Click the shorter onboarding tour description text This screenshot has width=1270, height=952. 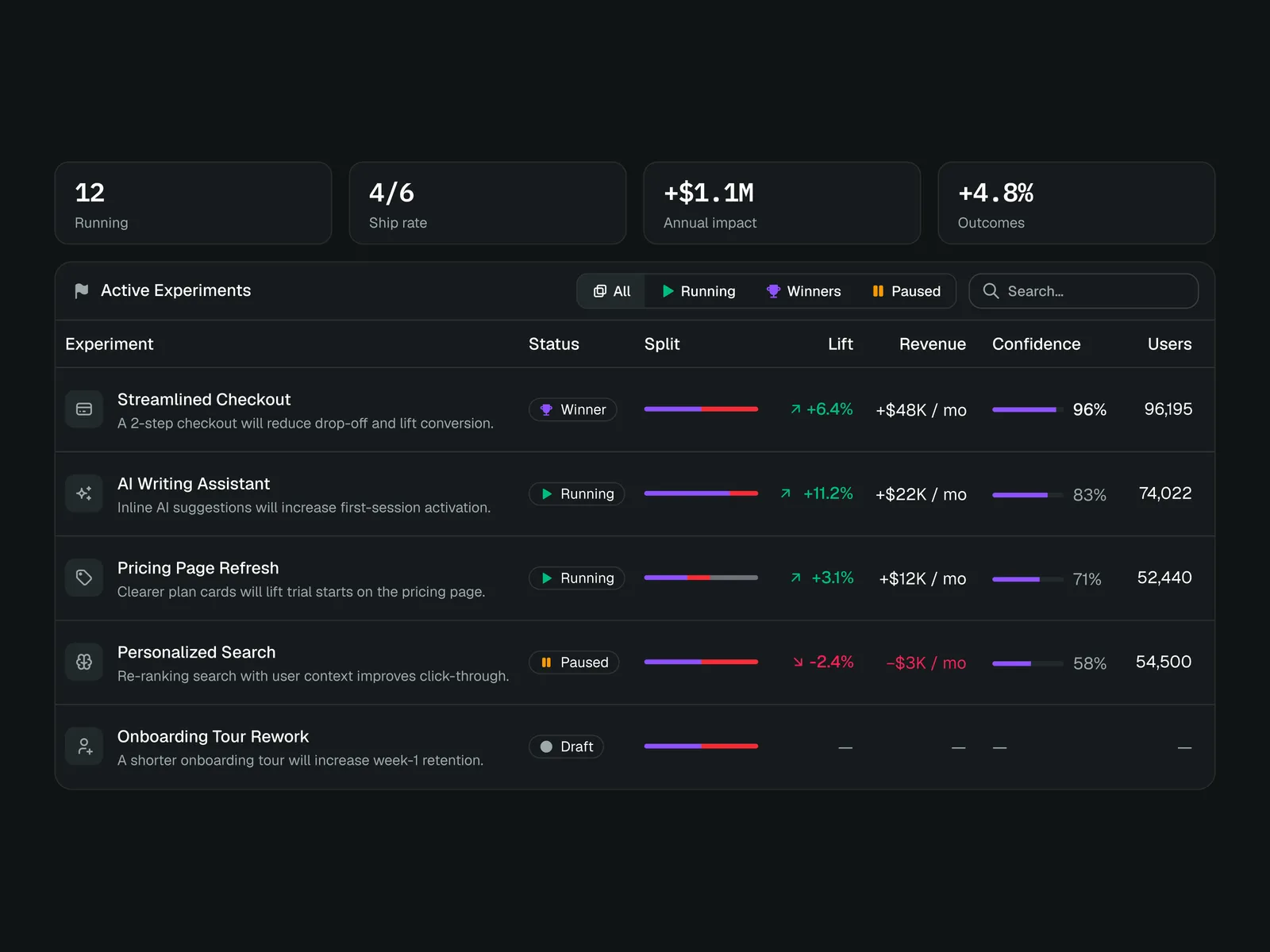click(300, 760)
